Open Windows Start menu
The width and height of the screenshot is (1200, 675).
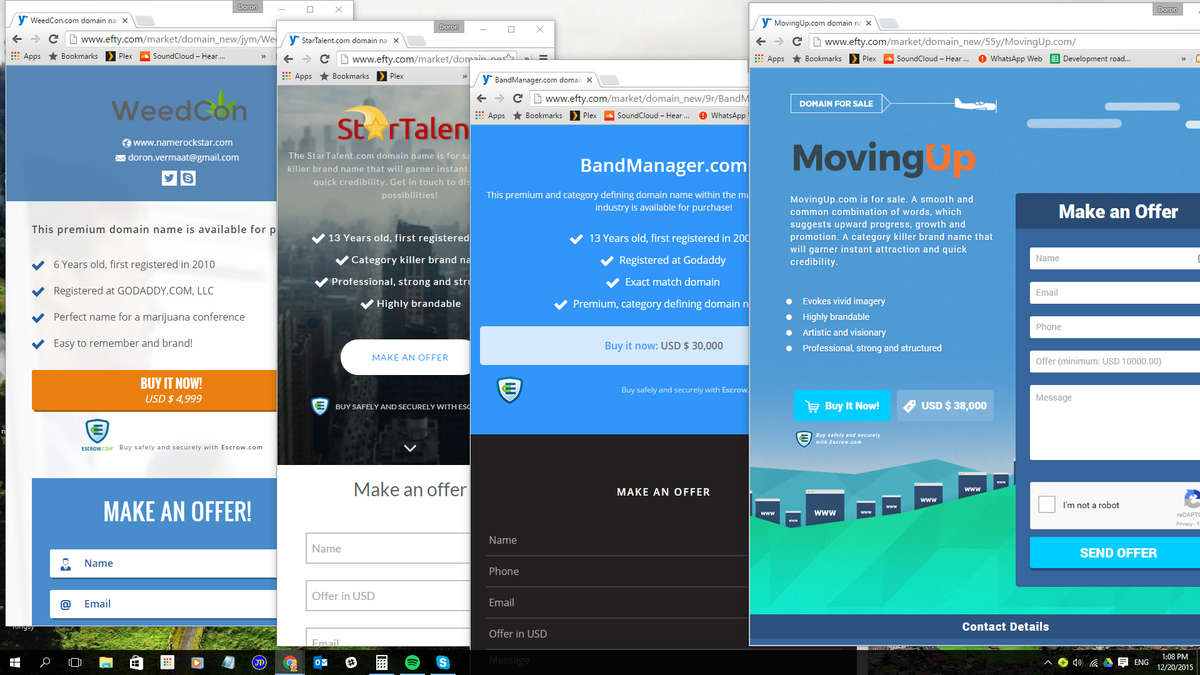(x=15, y=662)
